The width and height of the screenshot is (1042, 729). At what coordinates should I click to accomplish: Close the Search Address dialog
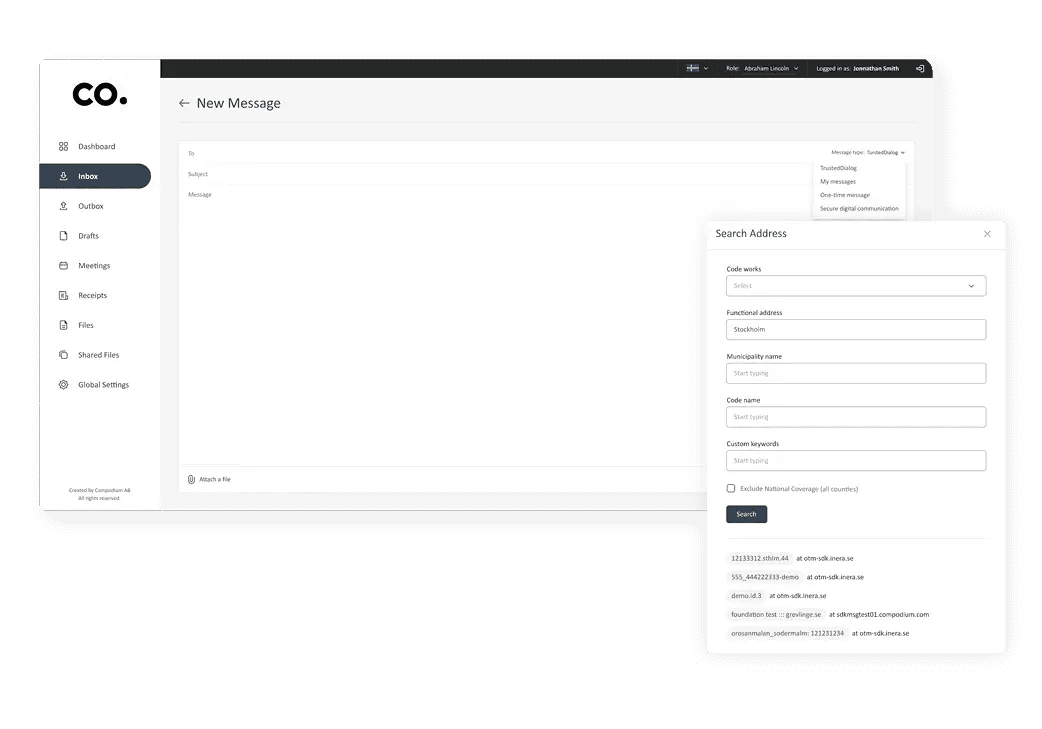[x=987, y=234]
